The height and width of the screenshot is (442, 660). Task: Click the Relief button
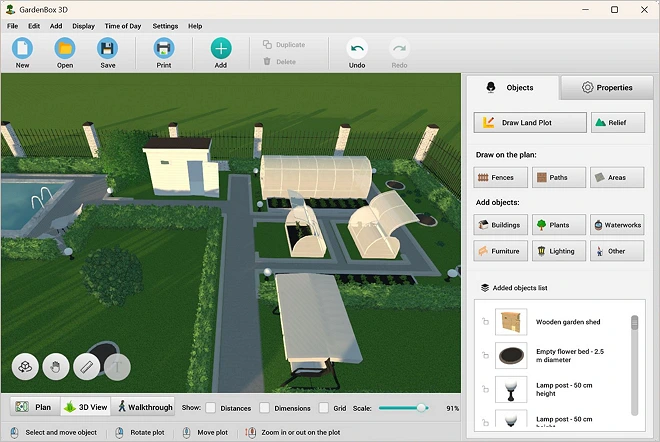pyautogui.click(x=617, y=122)
